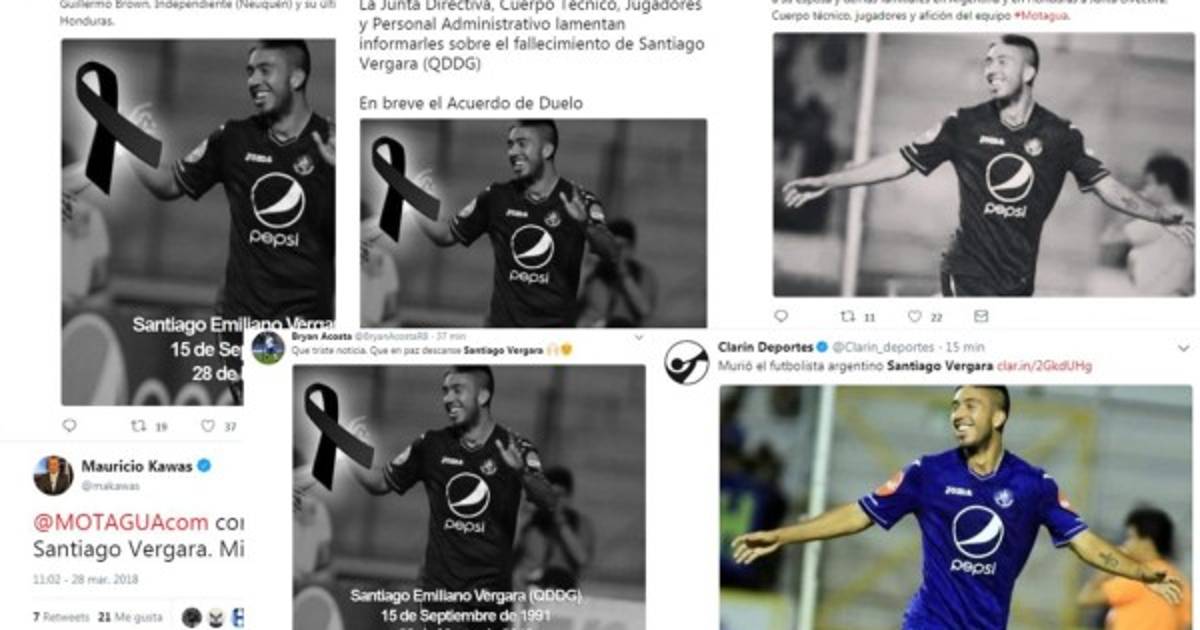The height and width of the screenshot is (630, 1200).
Task: Open the Mauricio Kawas name link
Action: point(137,466)
